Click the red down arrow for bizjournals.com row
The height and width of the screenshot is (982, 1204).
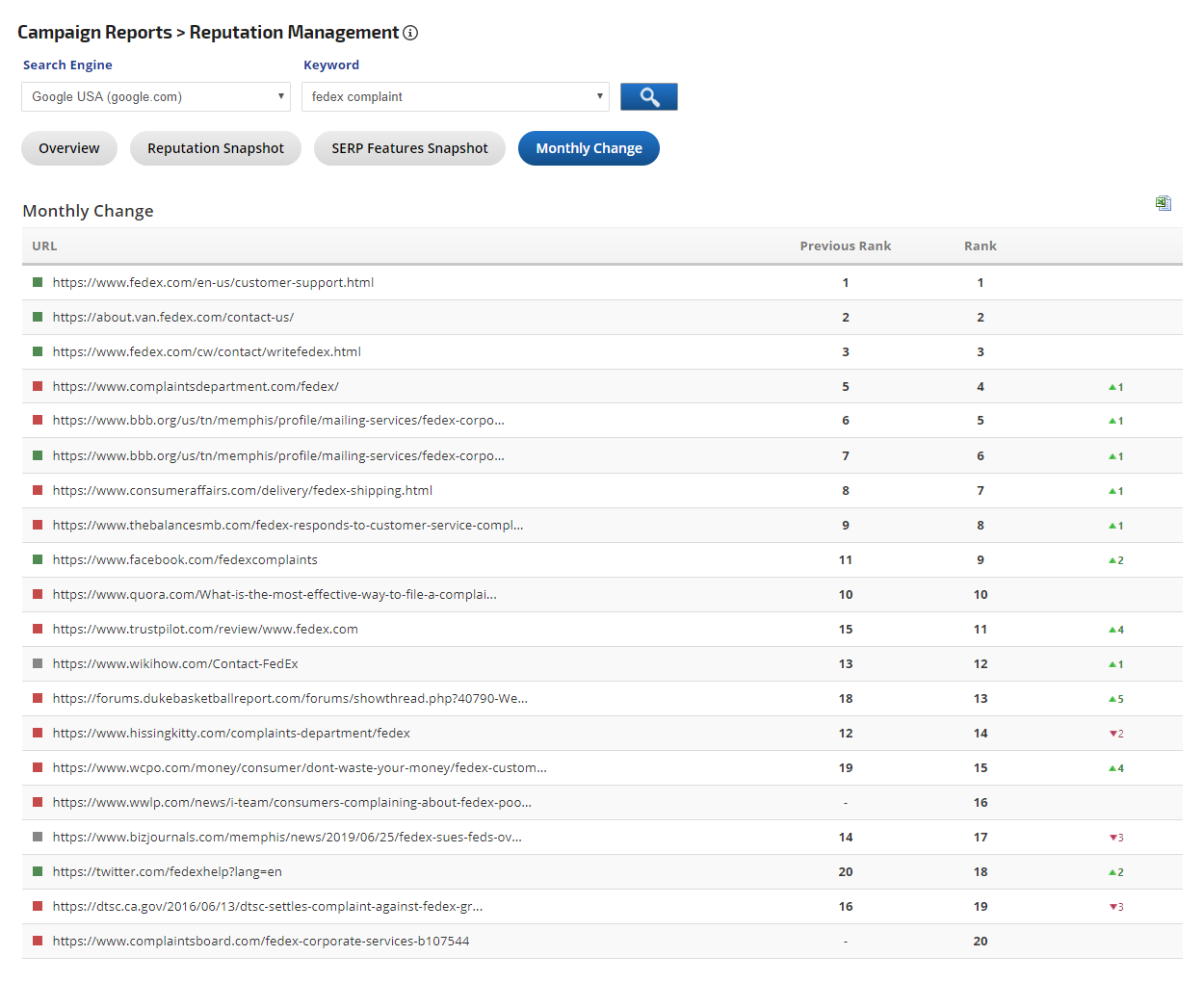[1112, 838]
